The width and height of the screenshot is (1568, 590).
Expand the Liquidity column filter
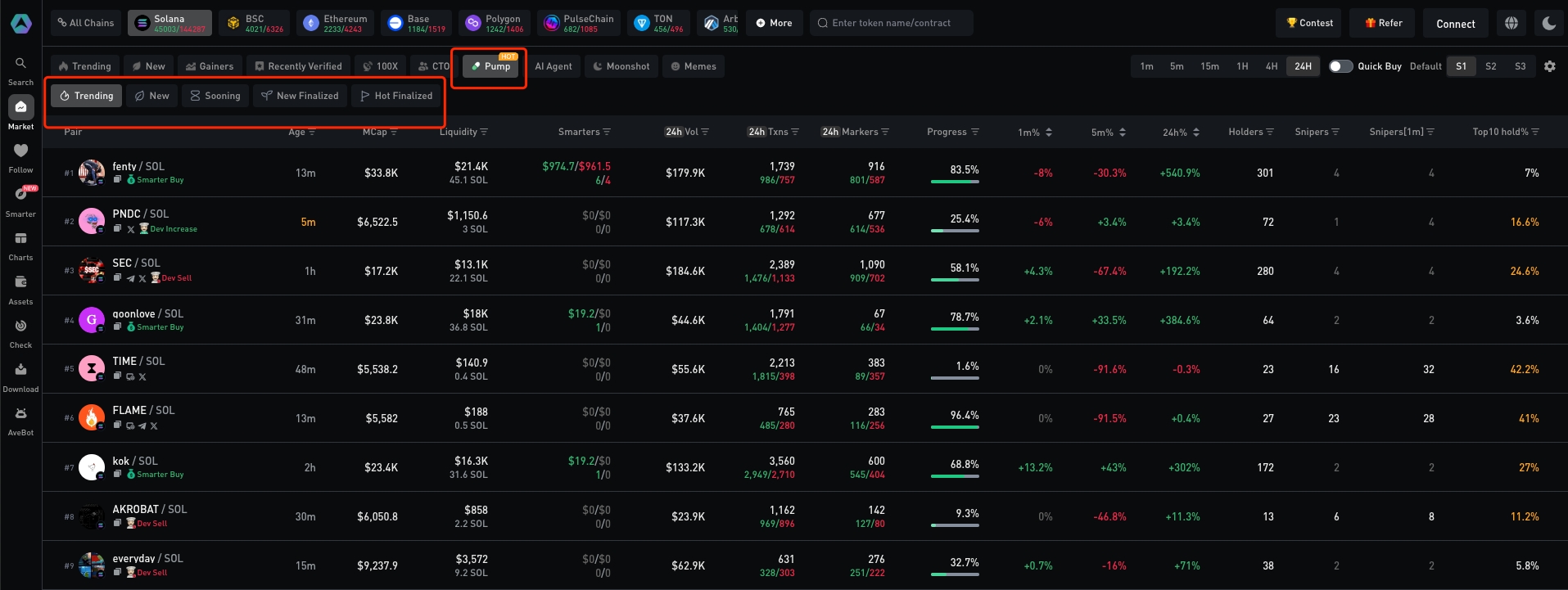pos(484,132)
